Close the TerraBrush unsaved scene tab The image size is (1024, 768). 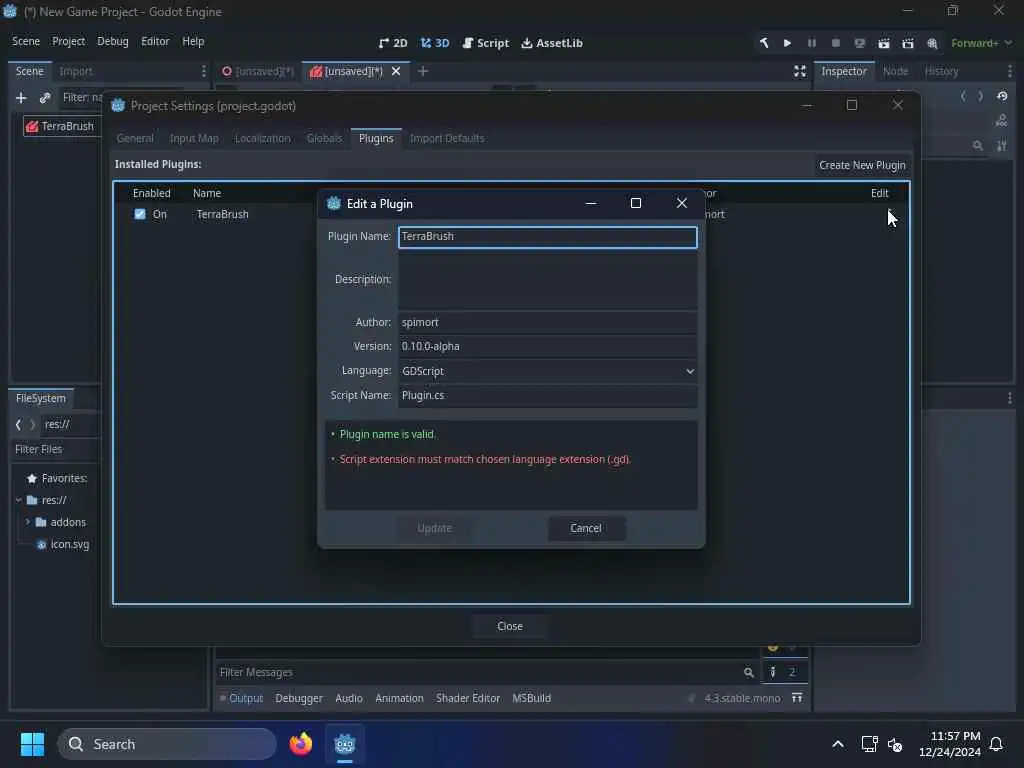pyautogui.click(x=396, y=71)
